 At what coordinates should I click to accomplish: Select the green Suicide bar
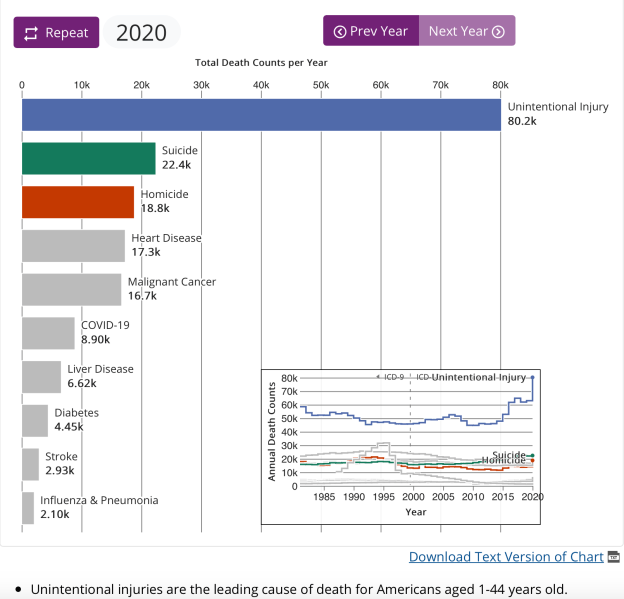click(88, 159)
